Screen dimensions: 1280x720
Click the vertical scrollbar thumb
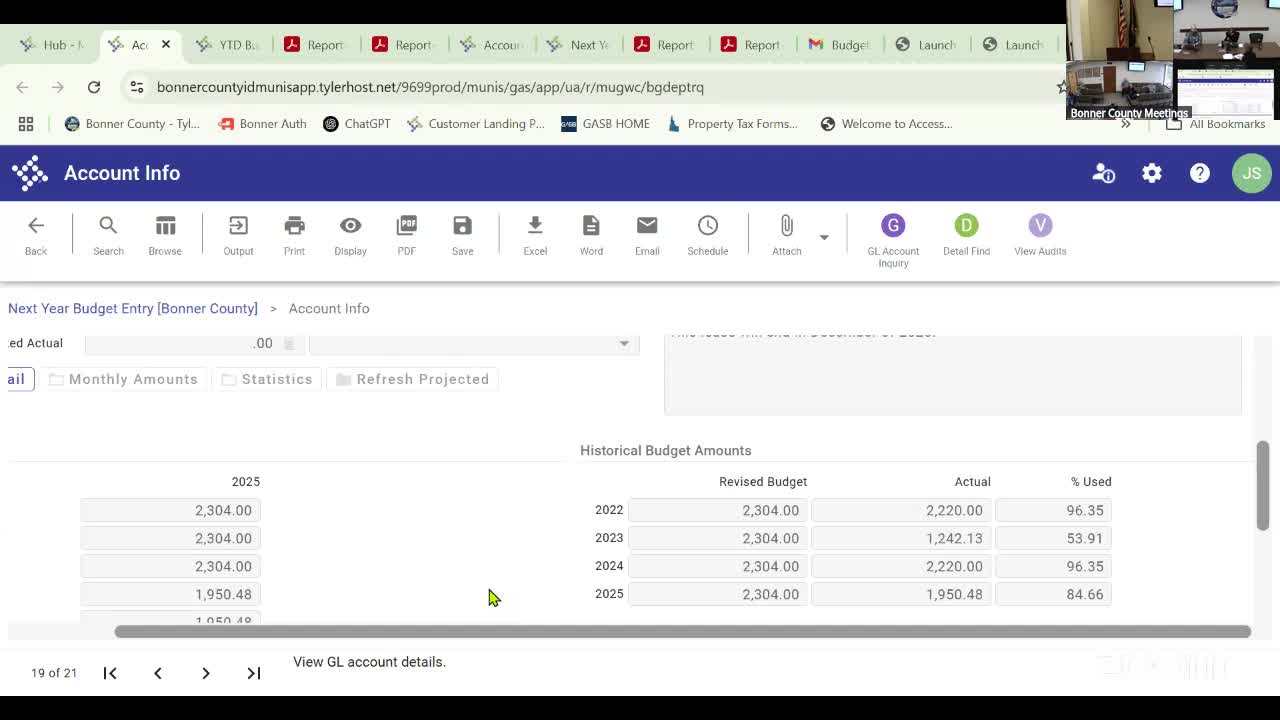click(x=1263, y=485)
